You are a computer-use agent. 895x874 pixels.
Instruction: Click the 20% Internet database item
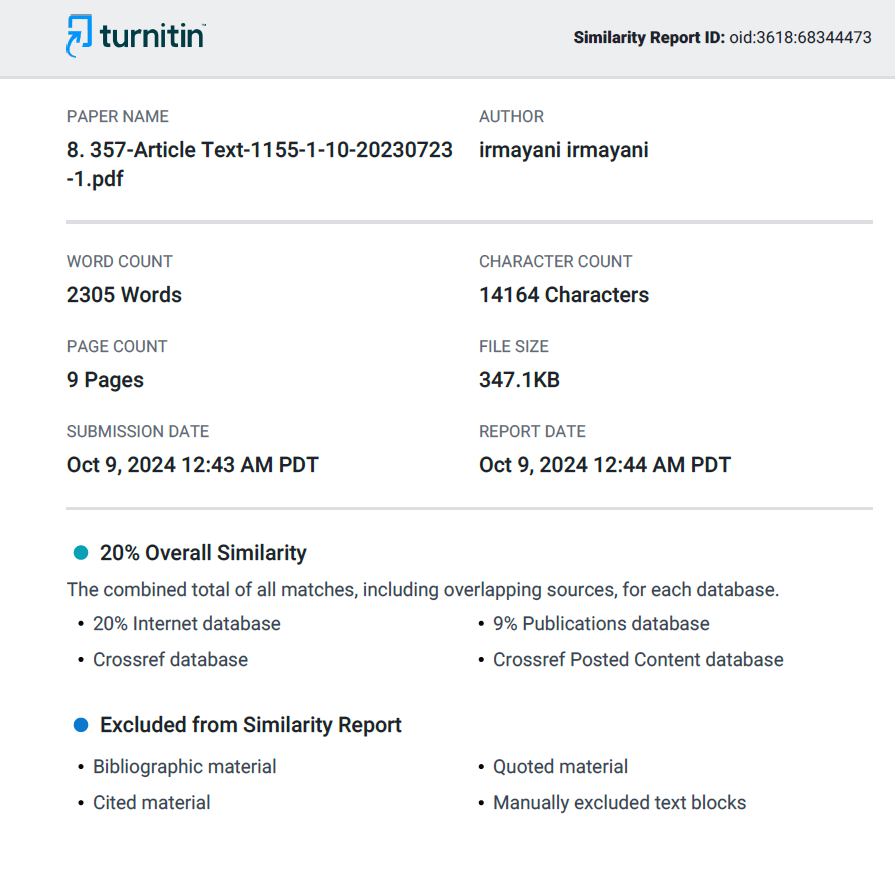tap(187, 624)
